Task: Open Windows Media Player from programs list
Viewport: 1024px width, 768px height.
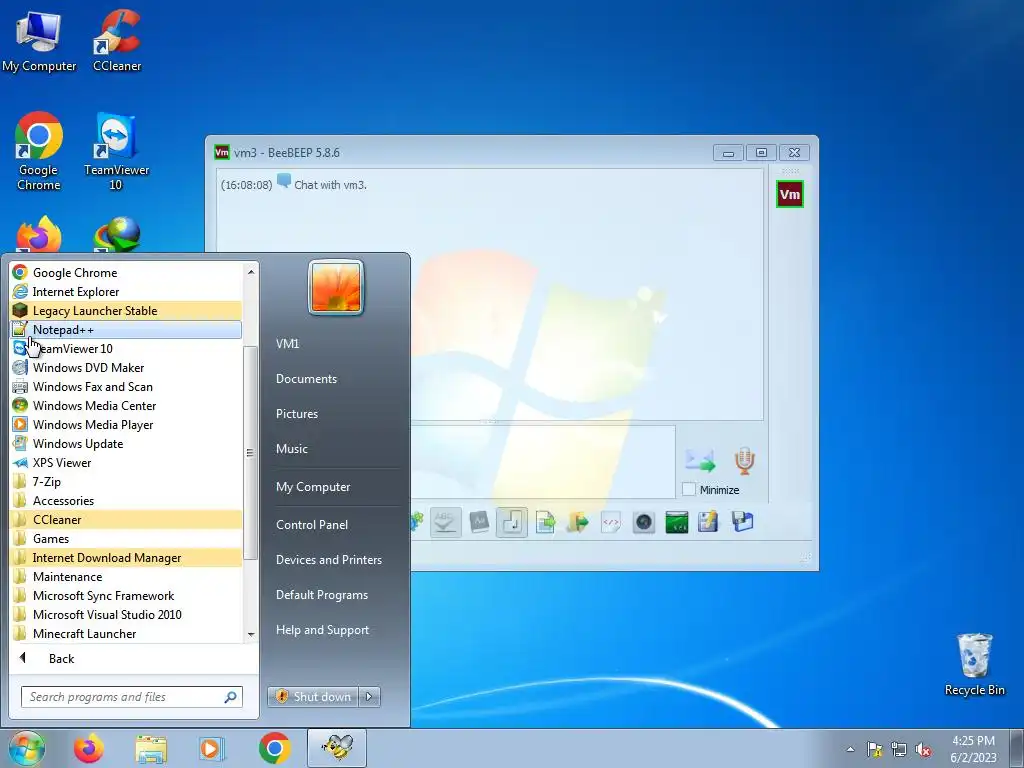Action: coord(126,424)
